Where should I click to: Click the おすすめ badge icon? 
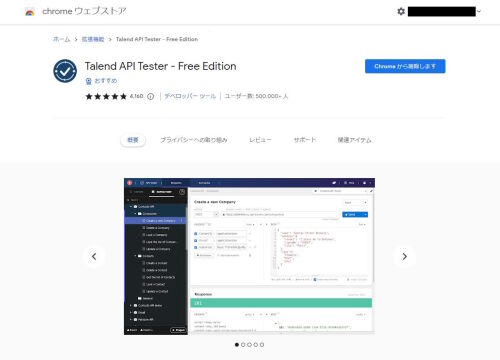click(89, 81)
